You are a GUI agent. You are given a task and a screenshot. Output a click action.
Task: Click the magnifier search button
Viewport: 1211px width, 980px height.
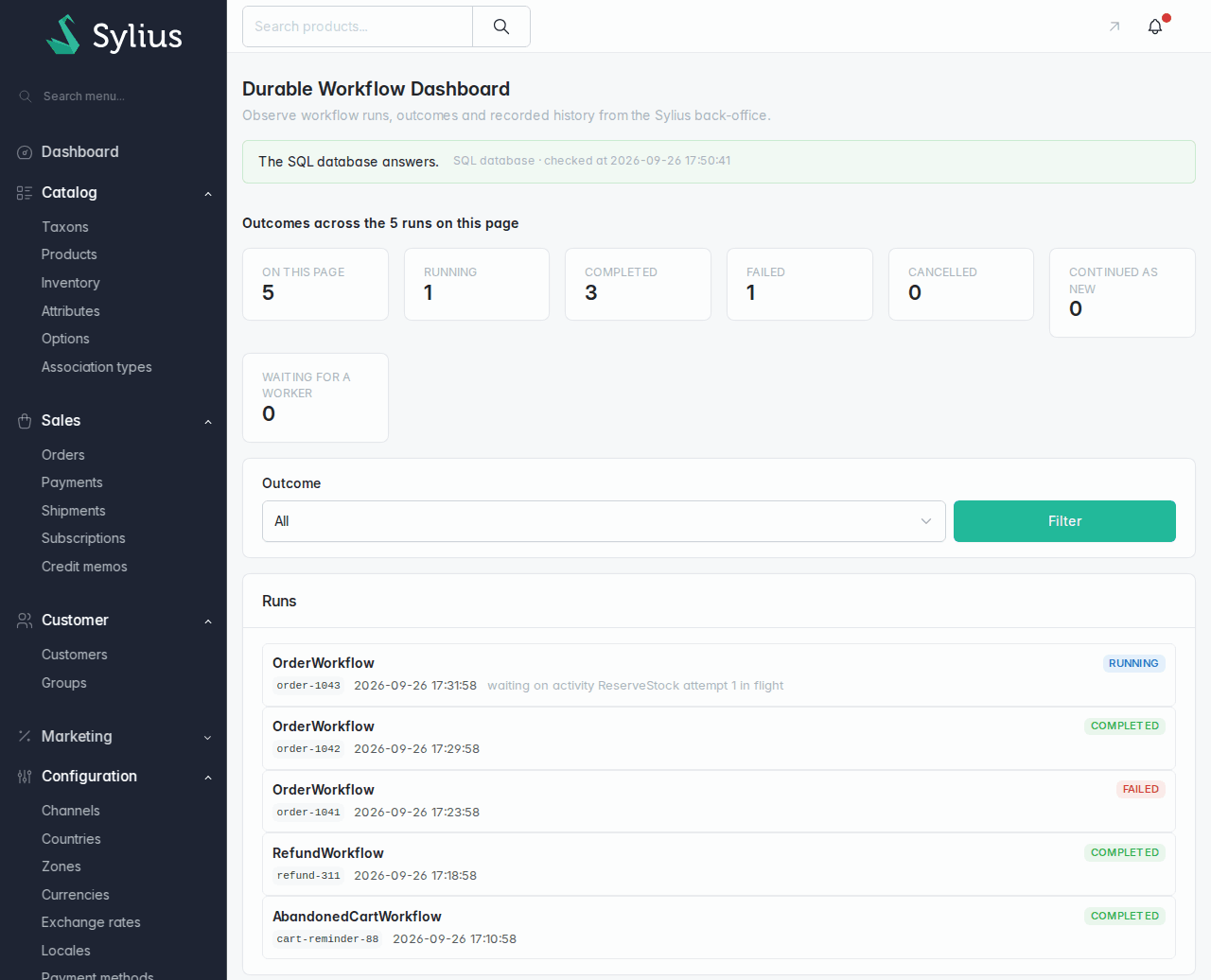(501, 26)
